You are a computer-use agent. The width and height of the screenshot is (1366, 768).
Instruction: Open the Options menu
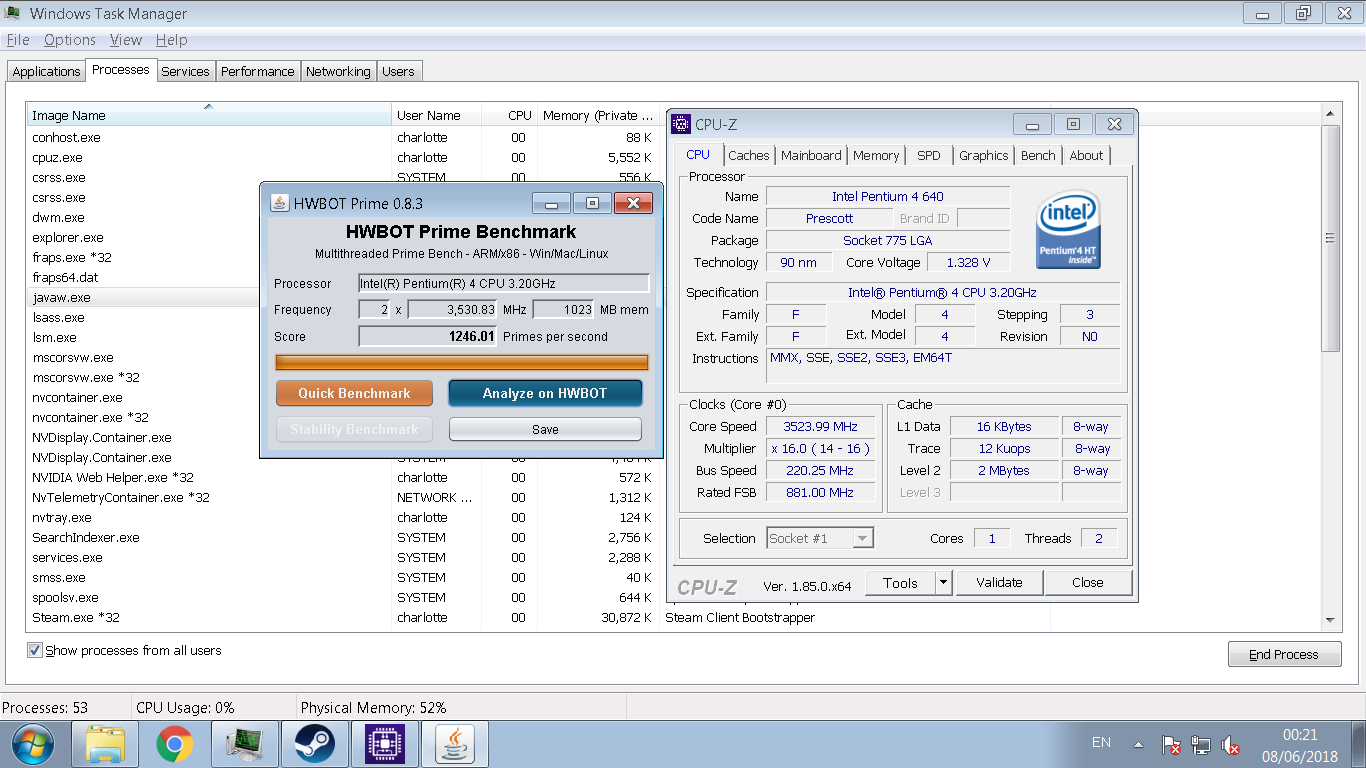(x=70, y=40)
